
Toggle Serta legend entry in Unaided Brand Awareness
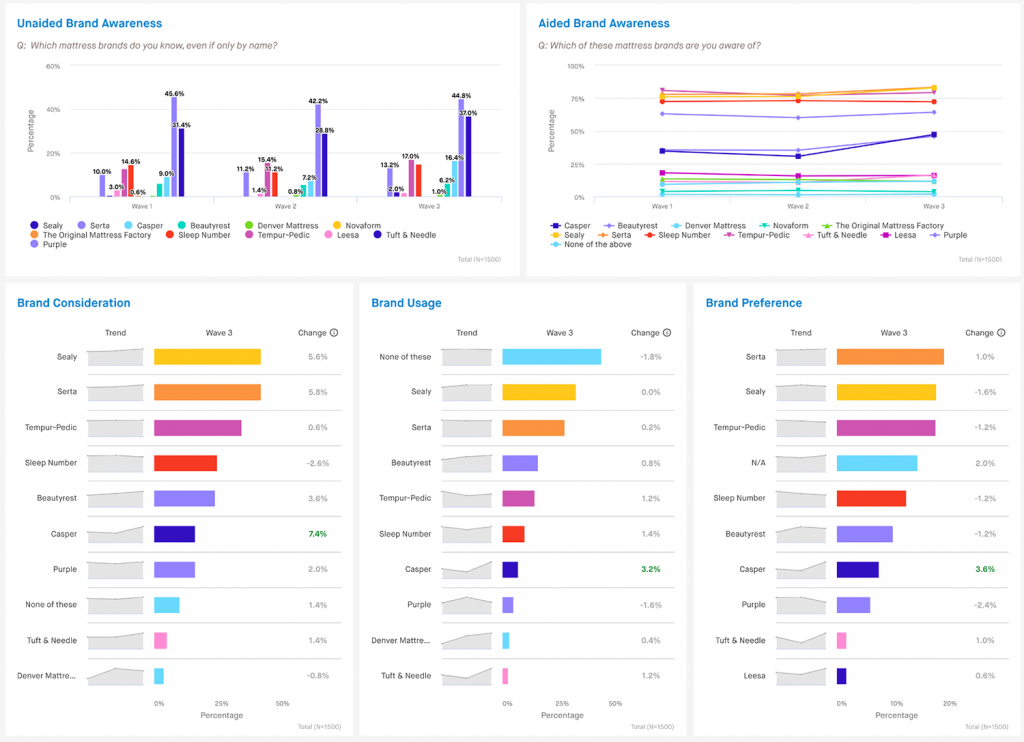click(93, 225)
